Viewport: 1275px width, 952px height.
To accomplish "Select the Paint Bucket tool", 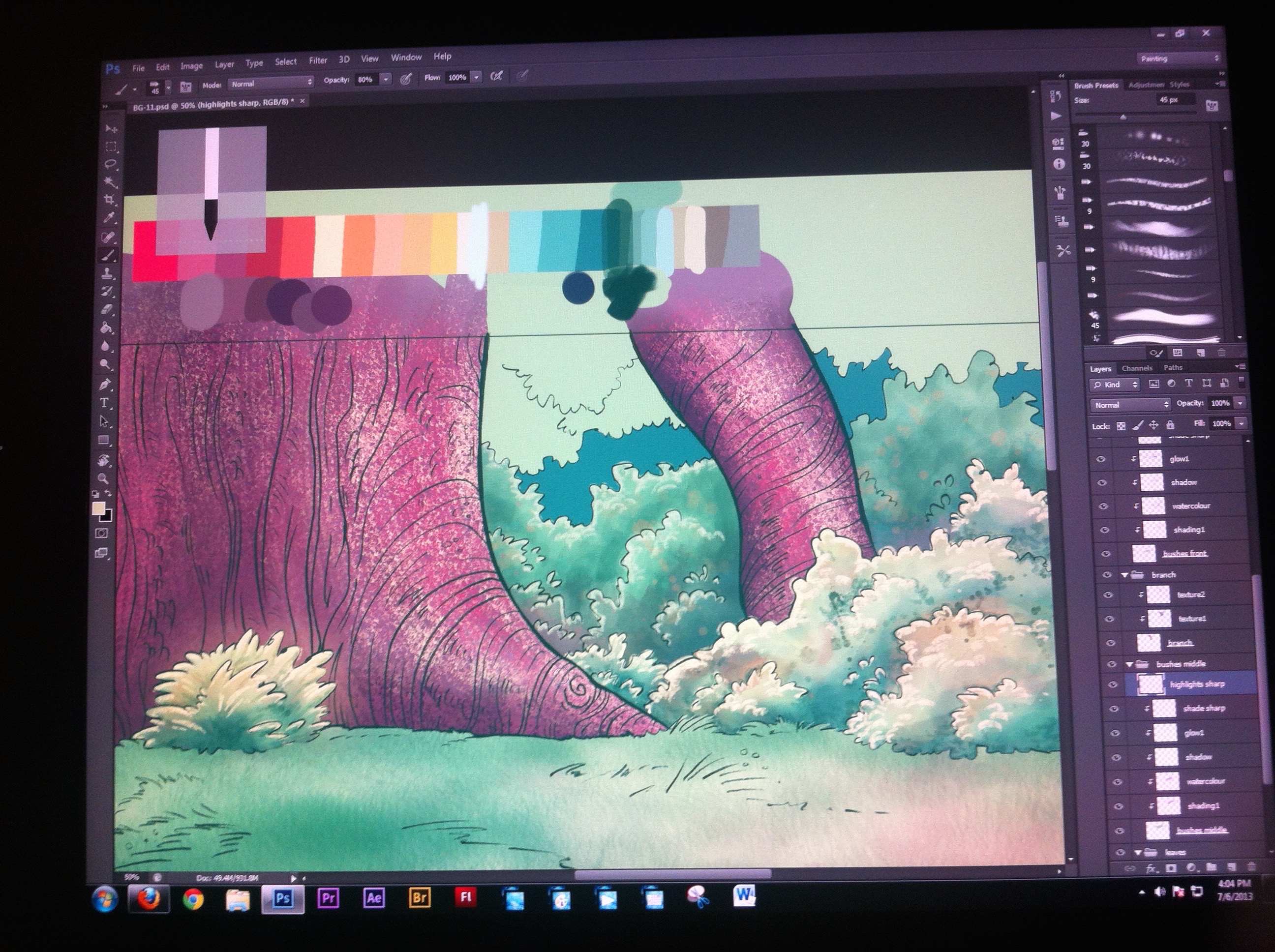I will 106,328.
